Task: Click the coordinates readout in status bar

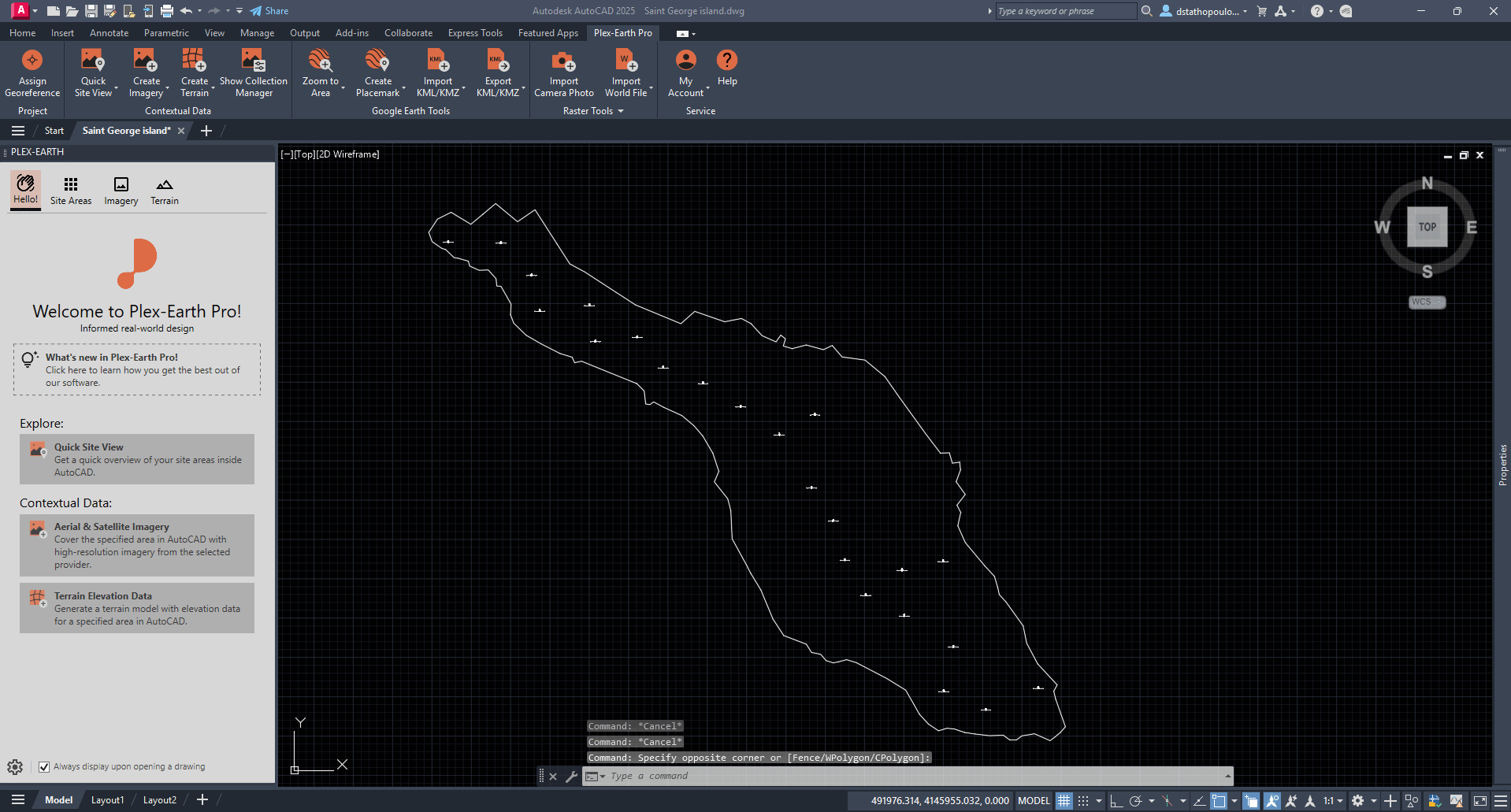Action: (x=940, y=801)
